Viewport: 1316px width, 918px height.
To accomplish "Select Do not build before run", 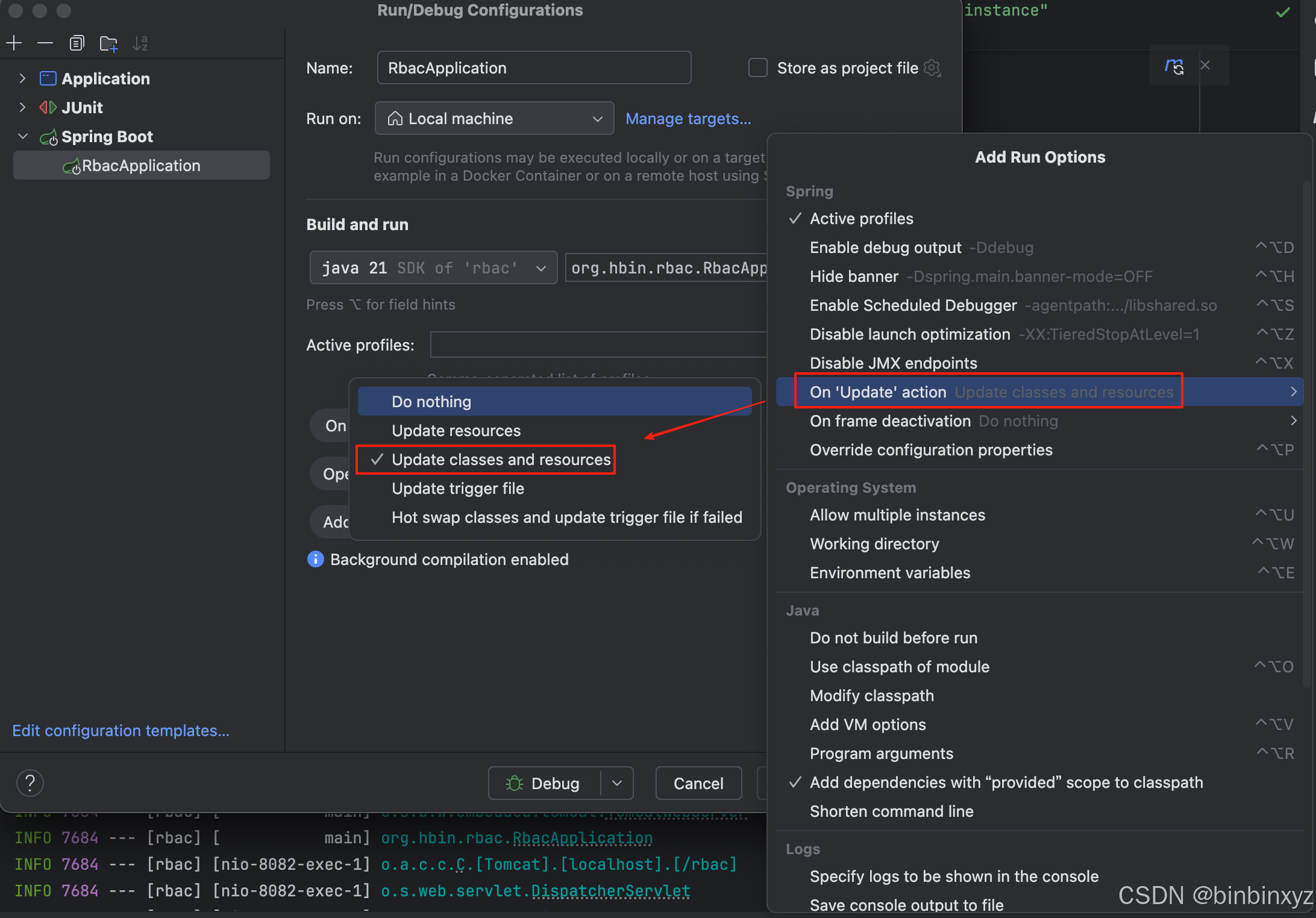I will (1039, 638).
